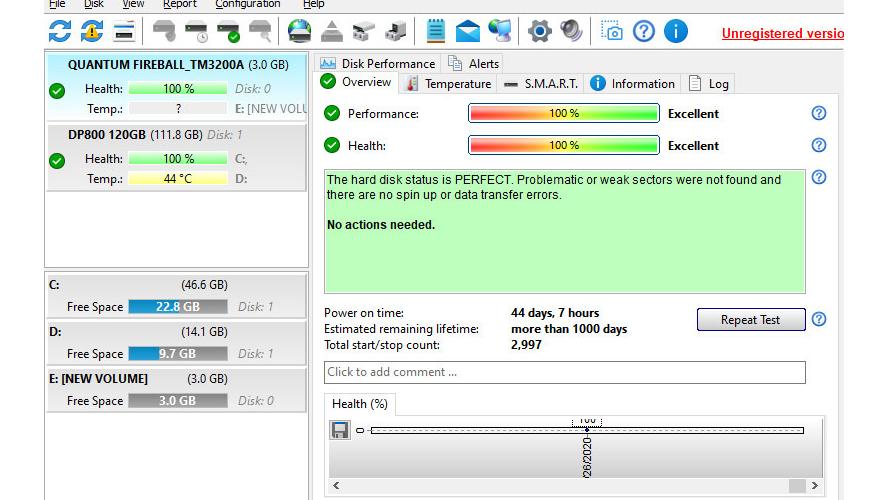Click the camera screenshot toolbar icon
The width and height of the screenshot is (889, 500).
tap(612, 31)
